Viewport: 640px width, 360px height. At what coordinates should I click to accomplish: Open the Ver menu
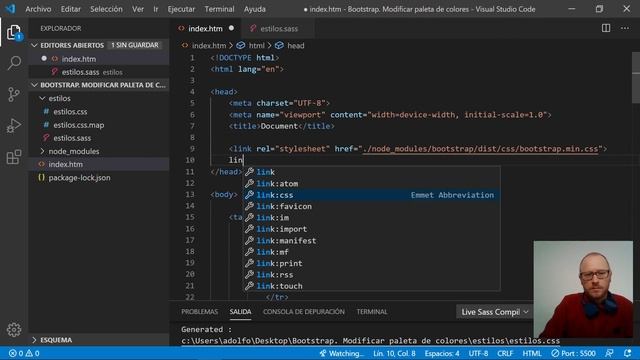pyautogui.click(x=138, y=9)
